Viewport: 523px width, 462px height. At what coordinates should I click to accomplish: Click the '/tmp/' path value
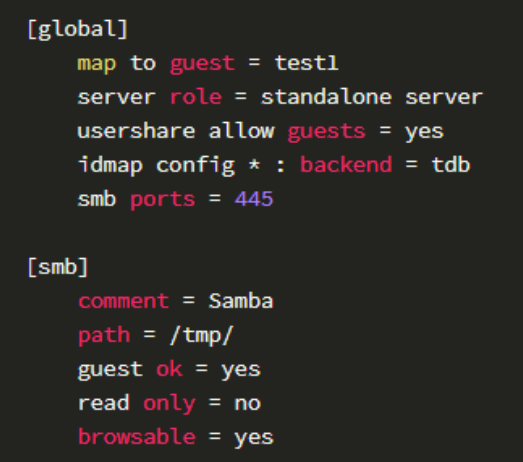click(x=201, y=335)
